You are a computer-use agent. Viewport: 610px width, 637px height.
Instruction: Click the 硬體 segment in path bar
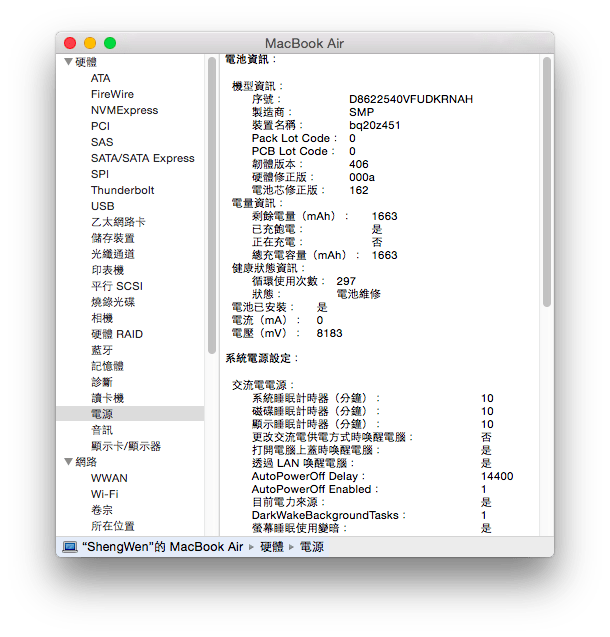(x=271, y=547)
